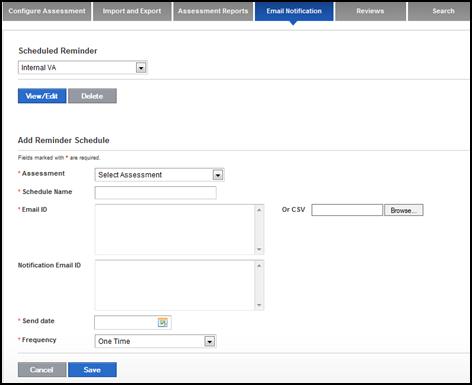Switch to the Search tab
Viewport: 472px width, 385px height.
(x=443, y=11)
